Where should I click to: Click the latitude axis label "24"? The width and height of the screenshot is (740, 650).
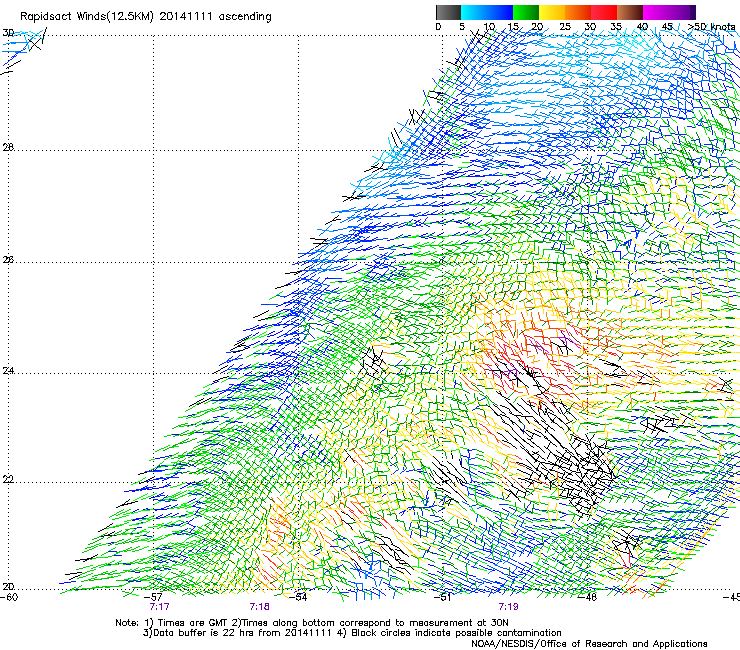pyautogui.click(x=8, y=371)
